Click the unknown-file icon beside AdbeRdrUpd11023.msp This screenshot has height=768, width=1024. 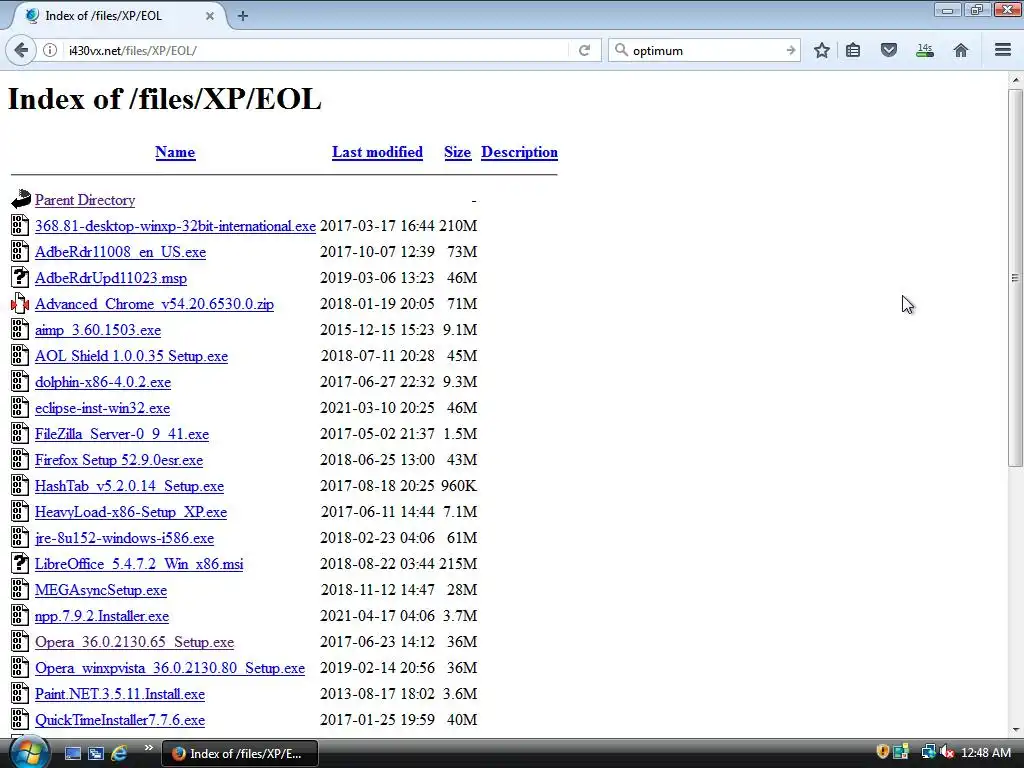pos(20,277)
